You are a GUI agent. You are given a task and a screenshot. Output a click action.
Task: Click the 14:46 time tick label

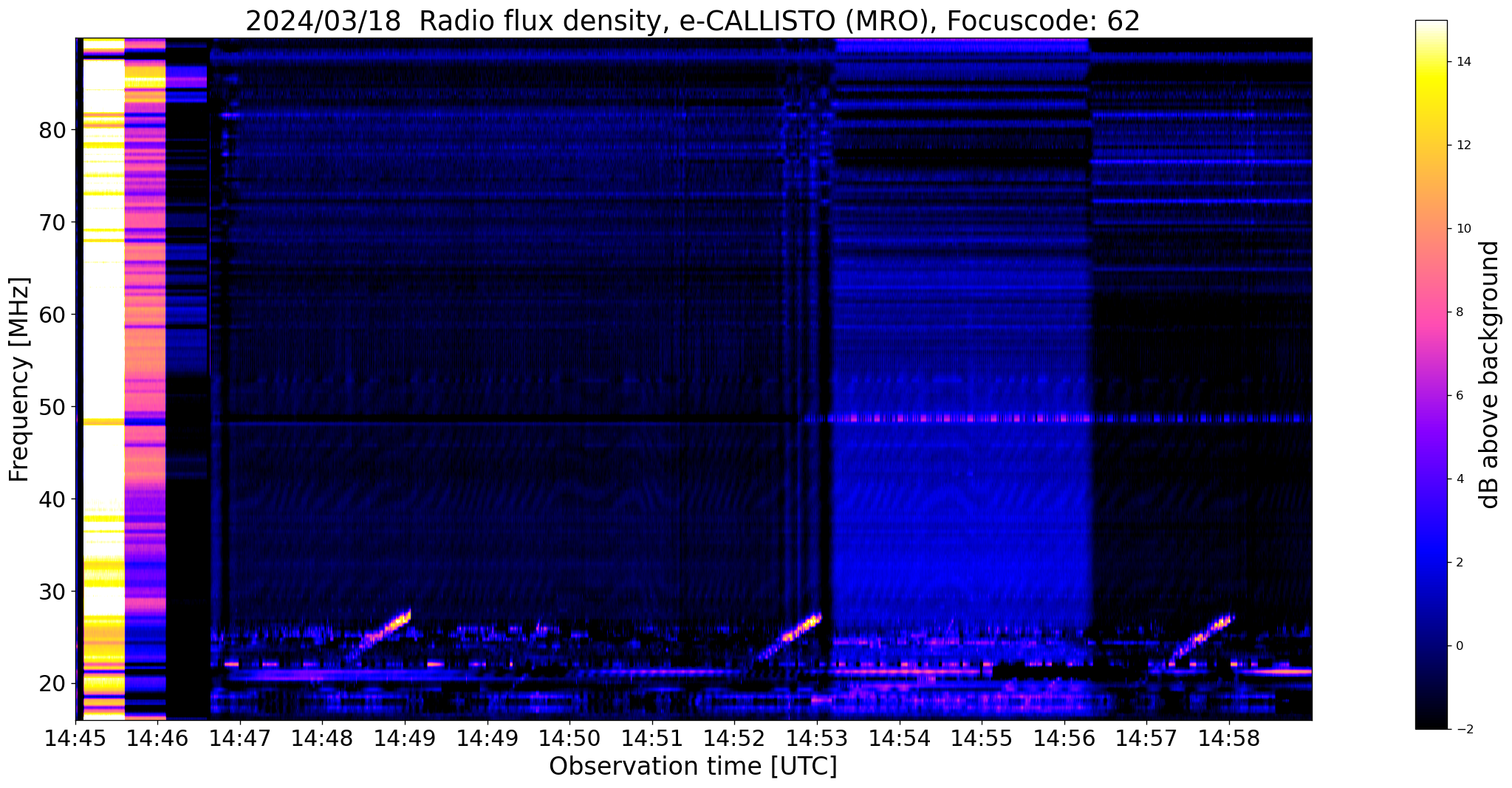point(158,739)
